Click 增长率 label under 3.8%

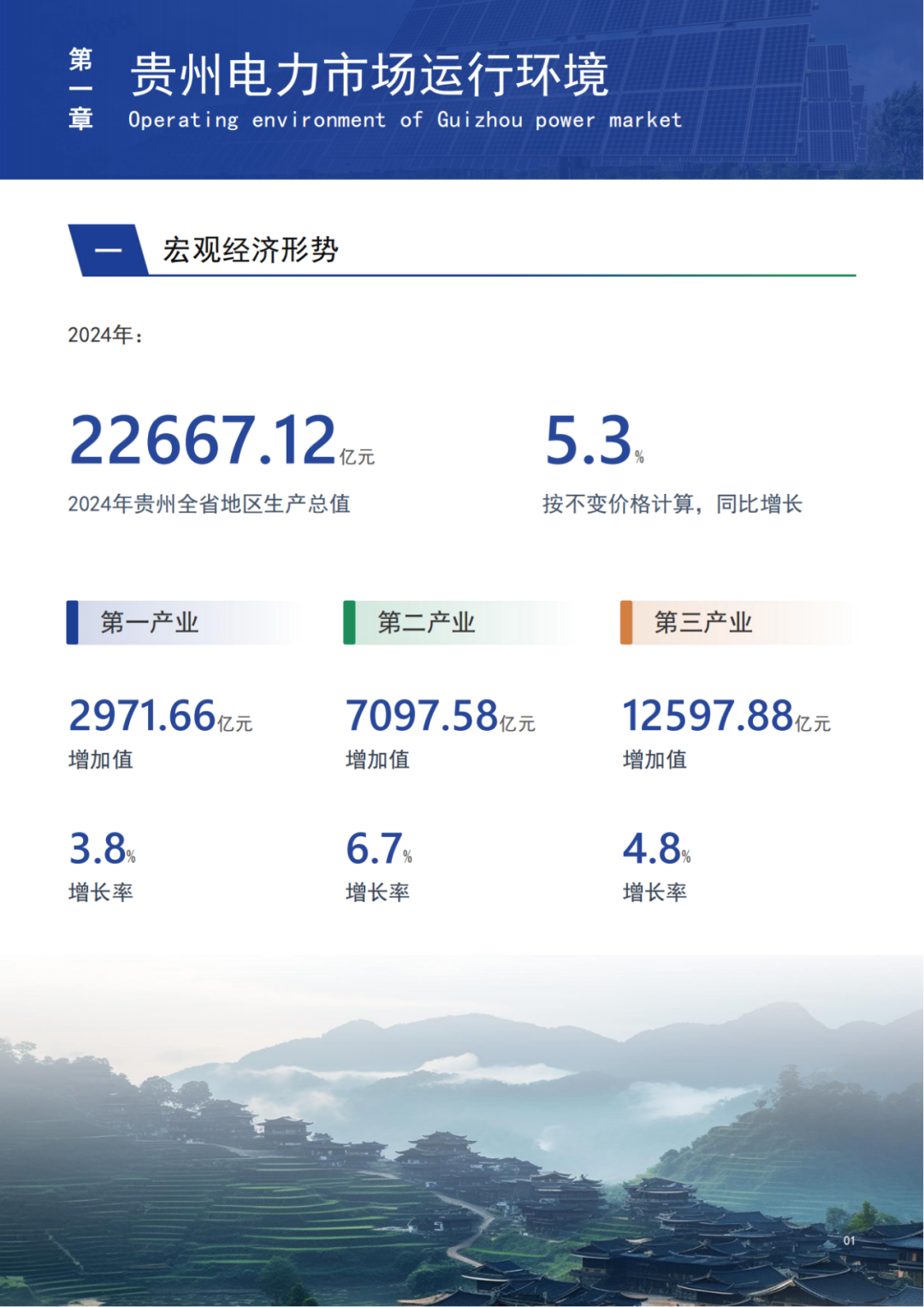[101, 893]
